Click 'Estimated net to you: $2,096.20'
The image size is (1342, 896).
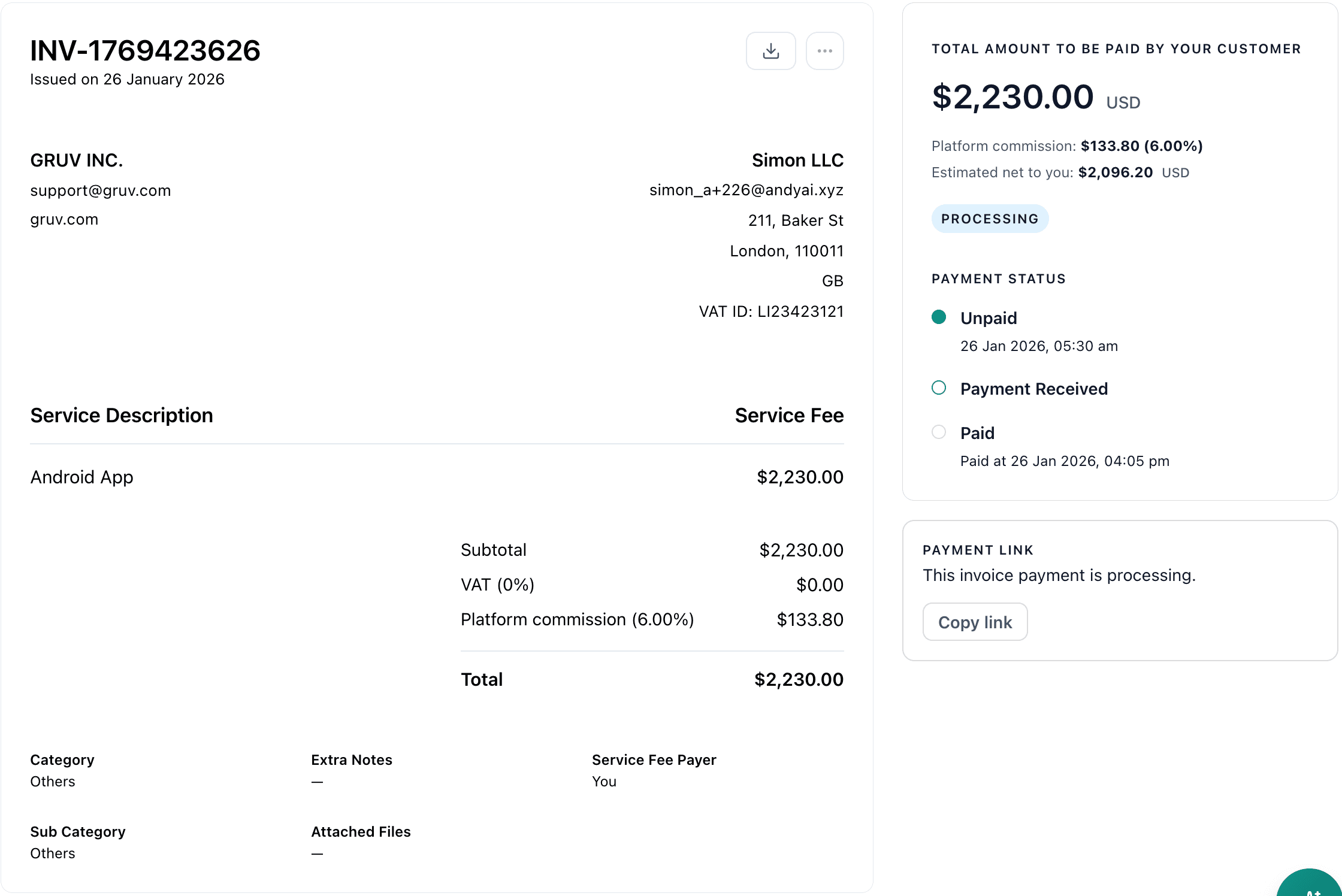(1060, 172)
